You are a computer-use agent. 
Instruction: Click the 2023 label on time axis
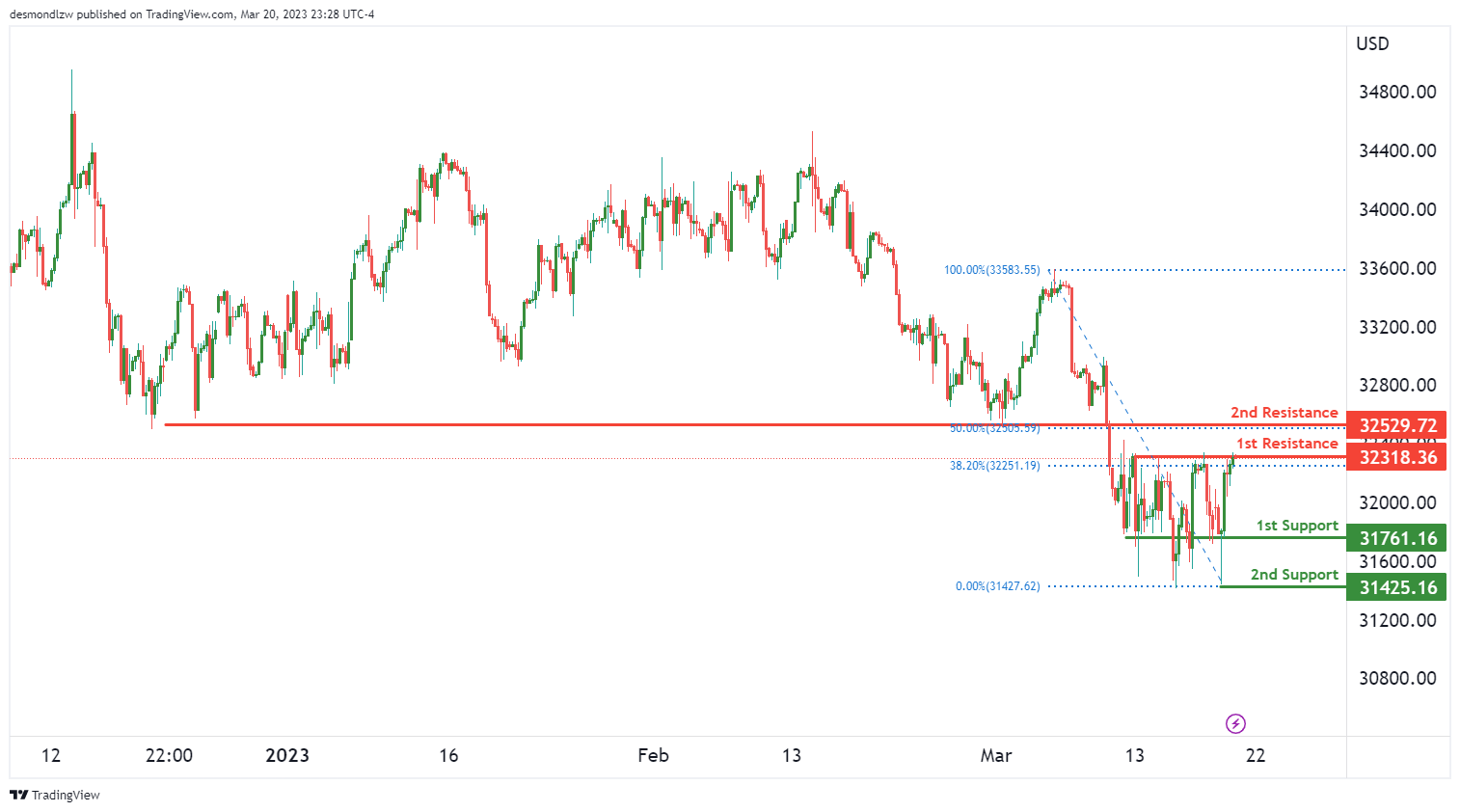287,755
